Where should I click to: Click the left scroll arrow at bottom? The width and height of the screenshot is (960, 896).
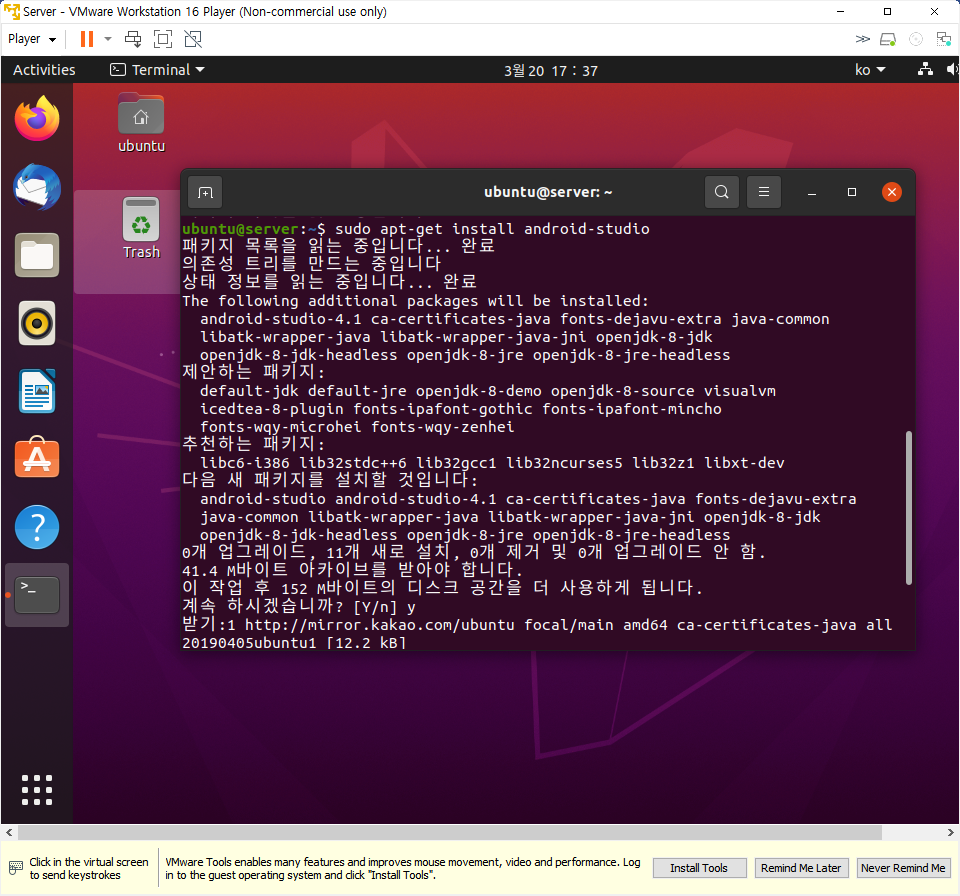tap(9, 832)
